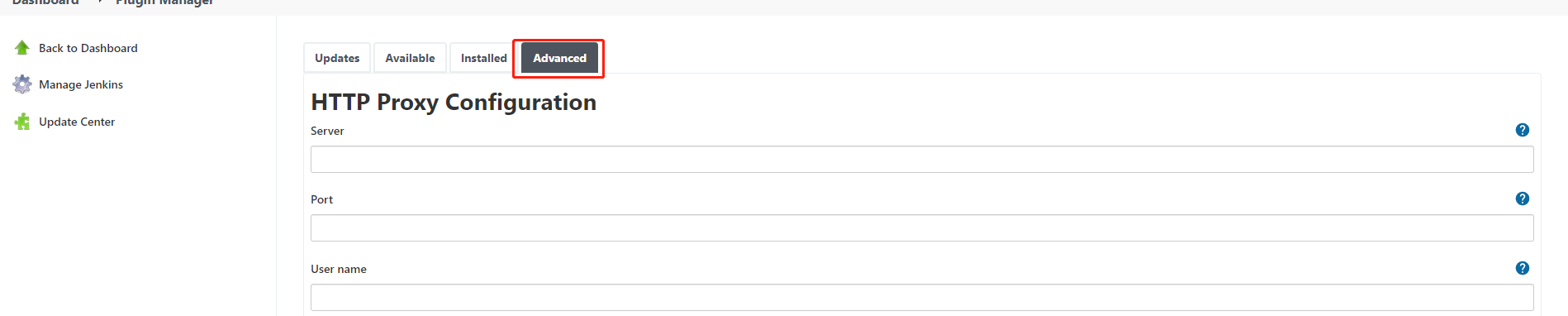The width and height of the screenshot is (1568, 316).
Task: Open help for the Server field
Action: (1523, 130)
